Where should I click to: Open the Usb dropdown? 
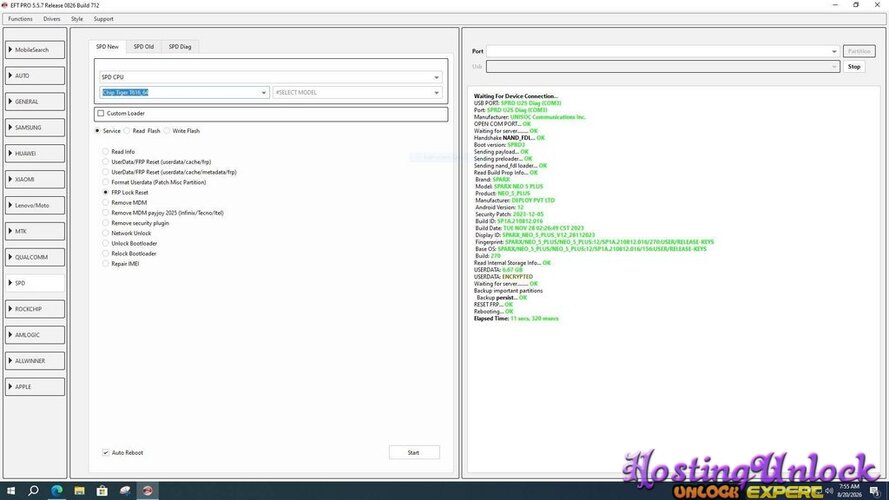(x=662, y=66)
